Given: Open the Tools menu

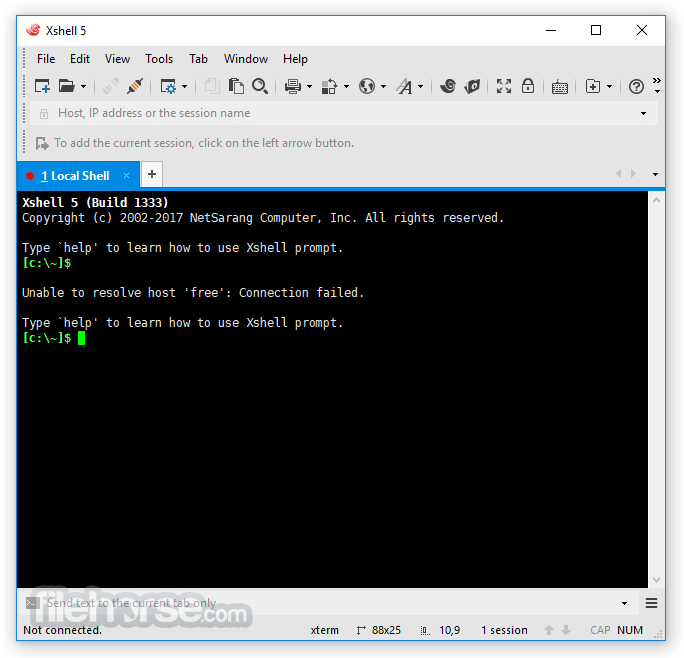Looking at the screenshot, I should pyautogui.click(x=159, y=59).
